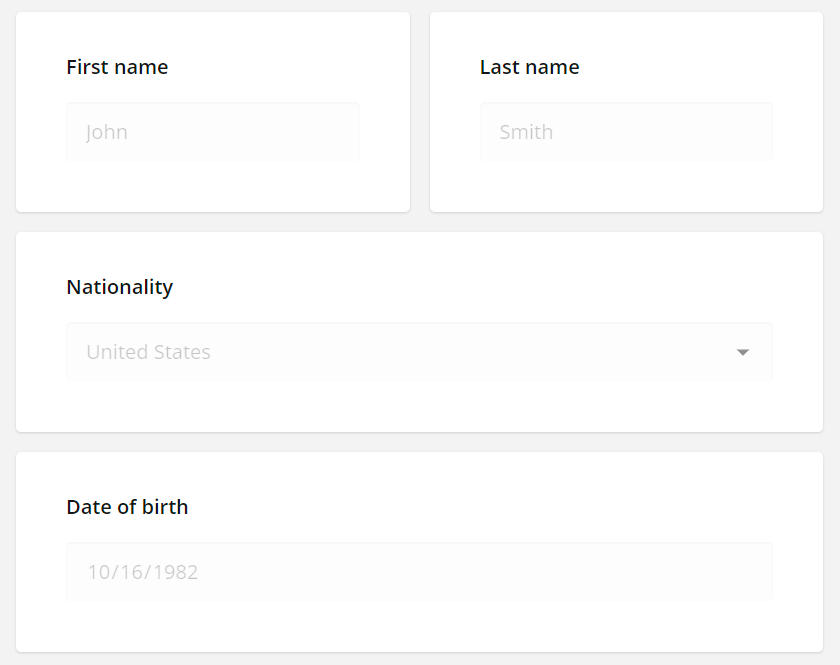Click the Date of birth label
This screenshot has height=665, width=840.
(x=127, y=507)
